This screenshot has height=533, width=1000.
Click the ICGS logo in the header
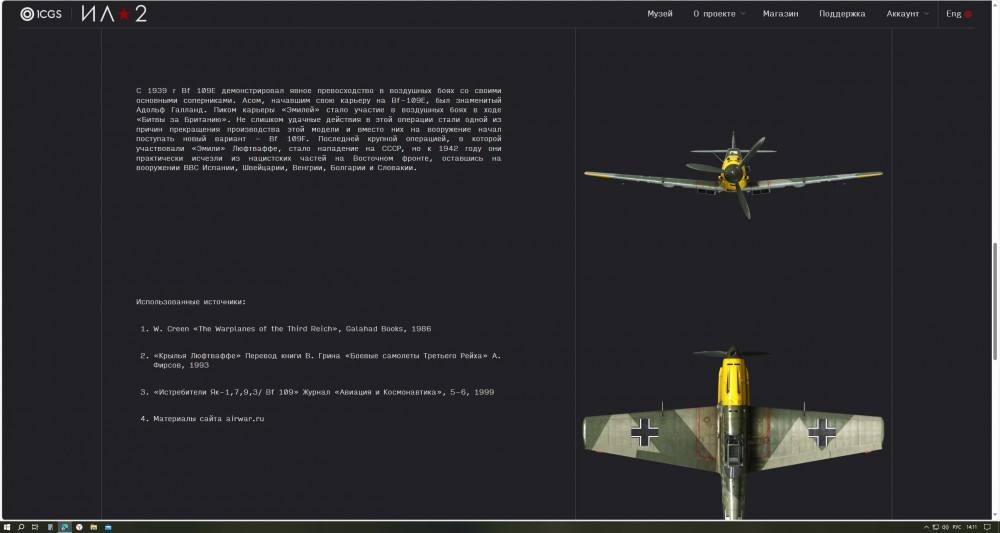coord(41,13)
